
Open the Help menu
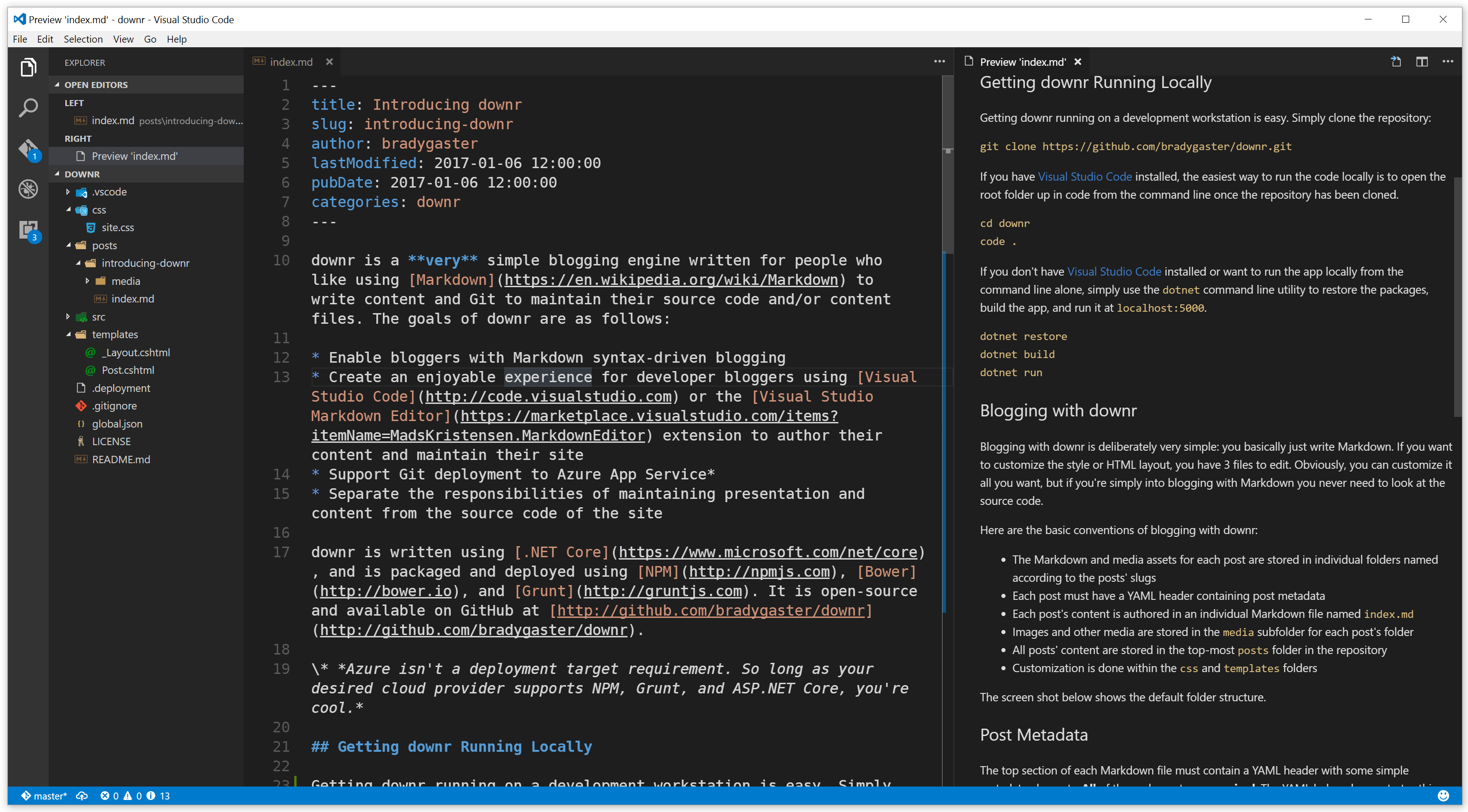[x=177, y=39]
